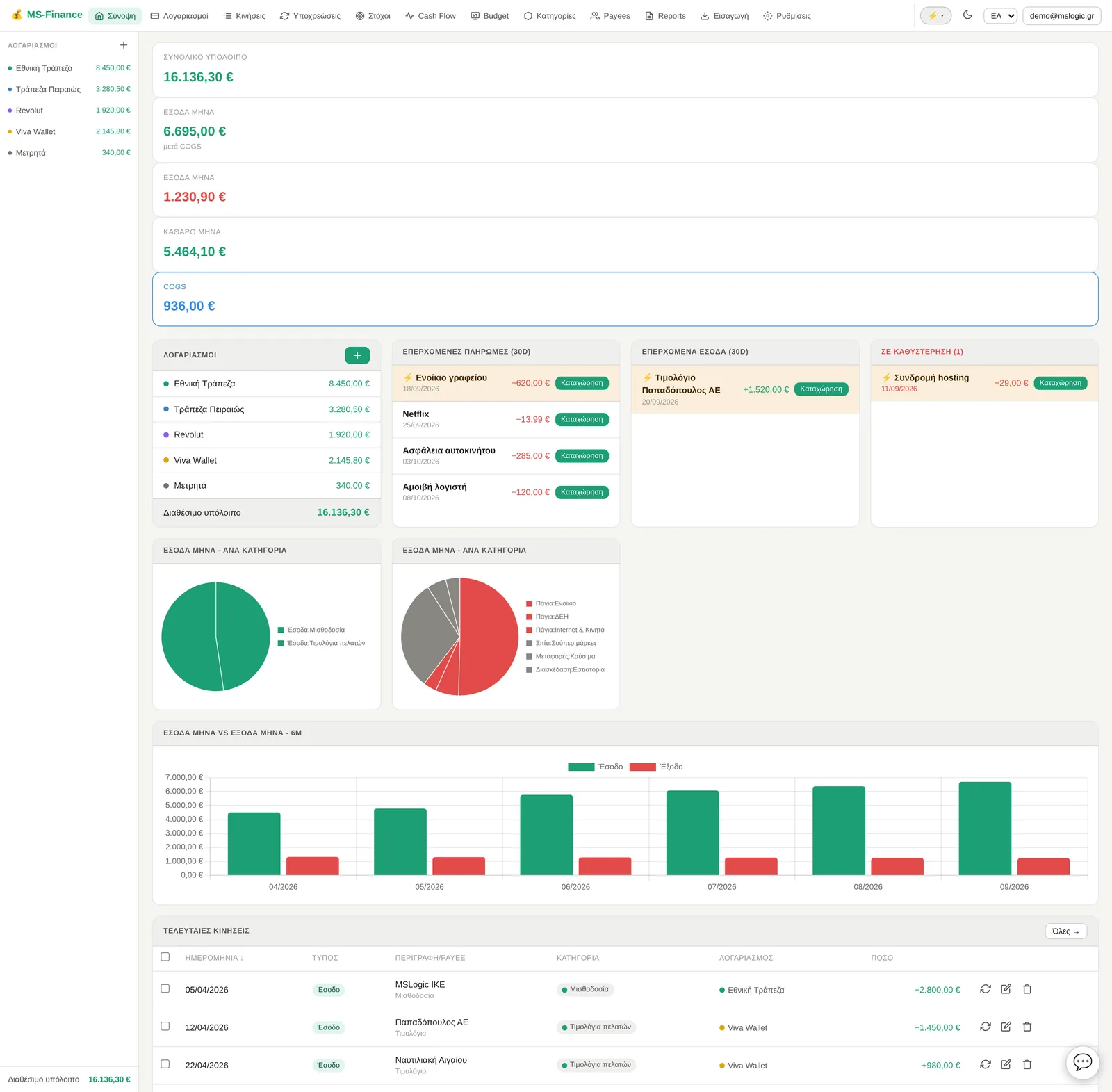Click repeat icon for Παπαδόπουλος ΑΕ row

click(x=986, y=1027)
